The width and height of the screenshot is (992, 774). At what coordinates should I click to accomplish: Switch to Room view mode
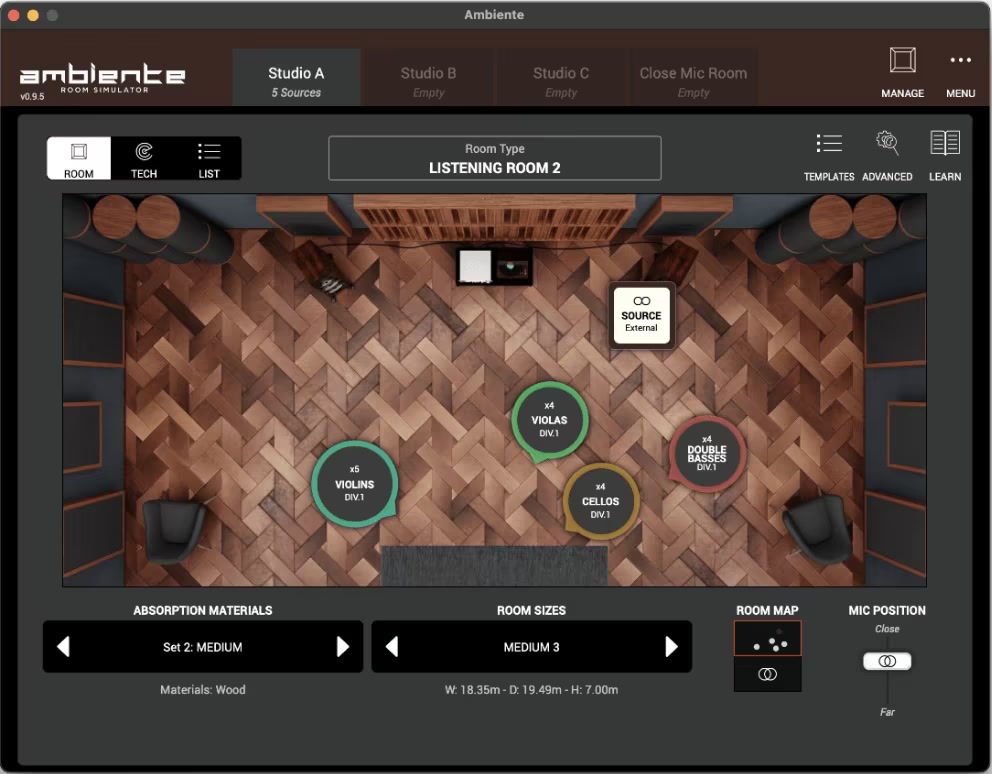pos(79,158)
